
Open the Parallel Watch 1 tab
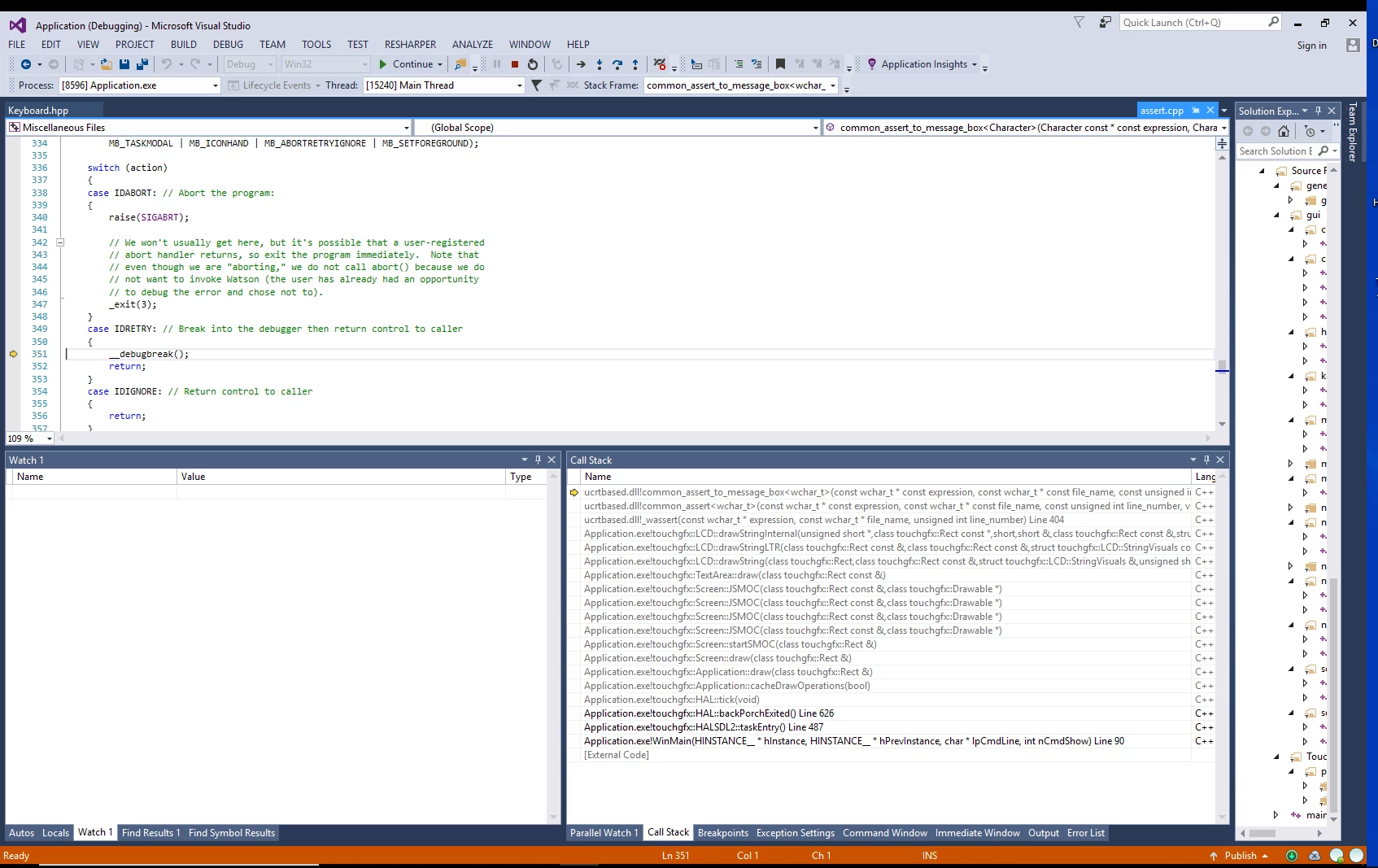point(604,833)
